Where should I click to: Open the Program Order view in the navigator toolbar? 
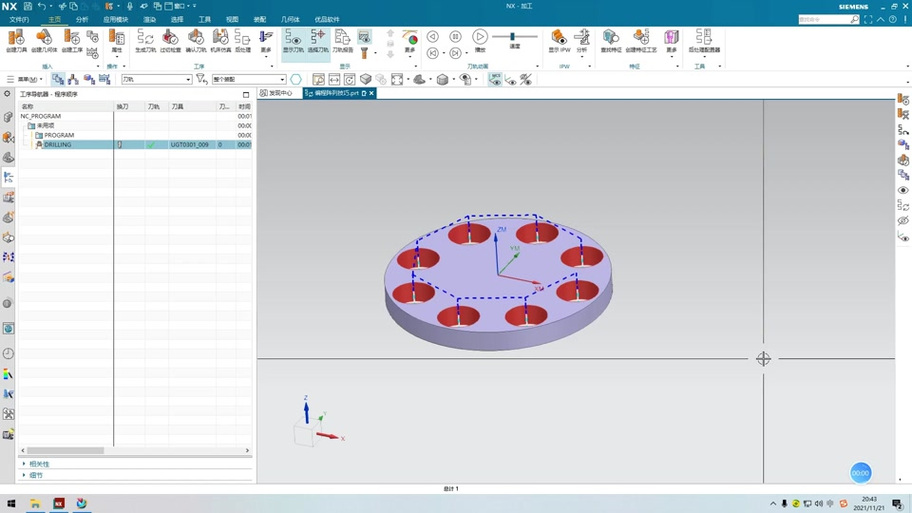pos(58,79)
